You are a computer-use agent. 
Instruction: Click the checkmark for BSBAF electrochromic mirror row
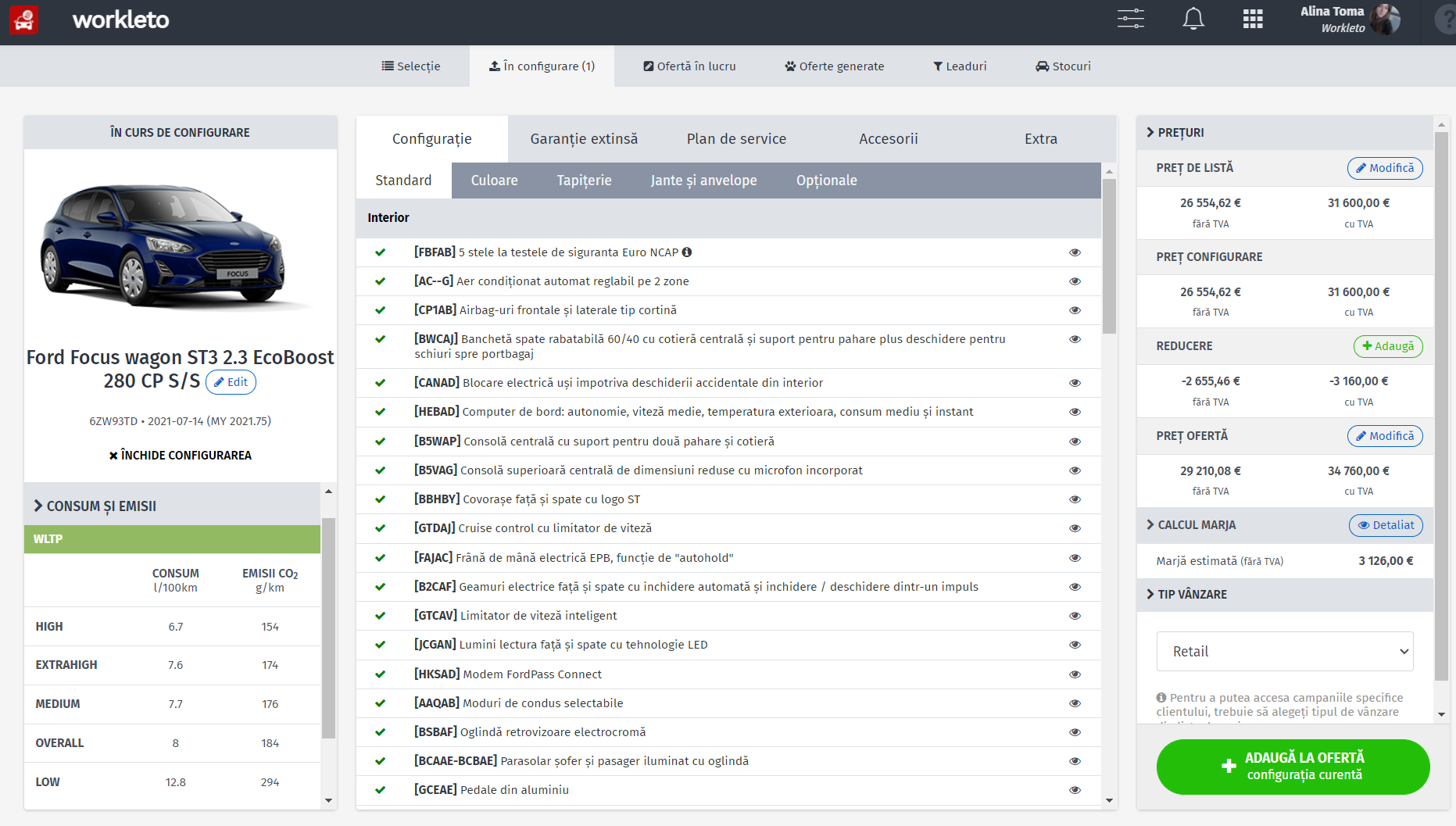380,732
